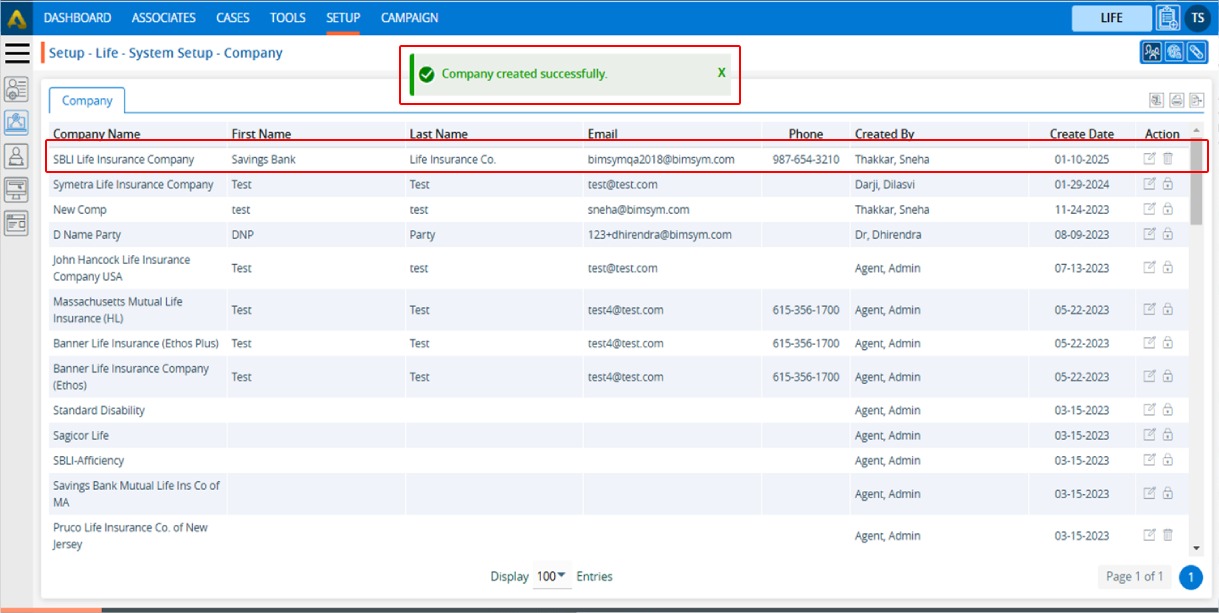Open the hamburger menu in the sidebar

17,53
